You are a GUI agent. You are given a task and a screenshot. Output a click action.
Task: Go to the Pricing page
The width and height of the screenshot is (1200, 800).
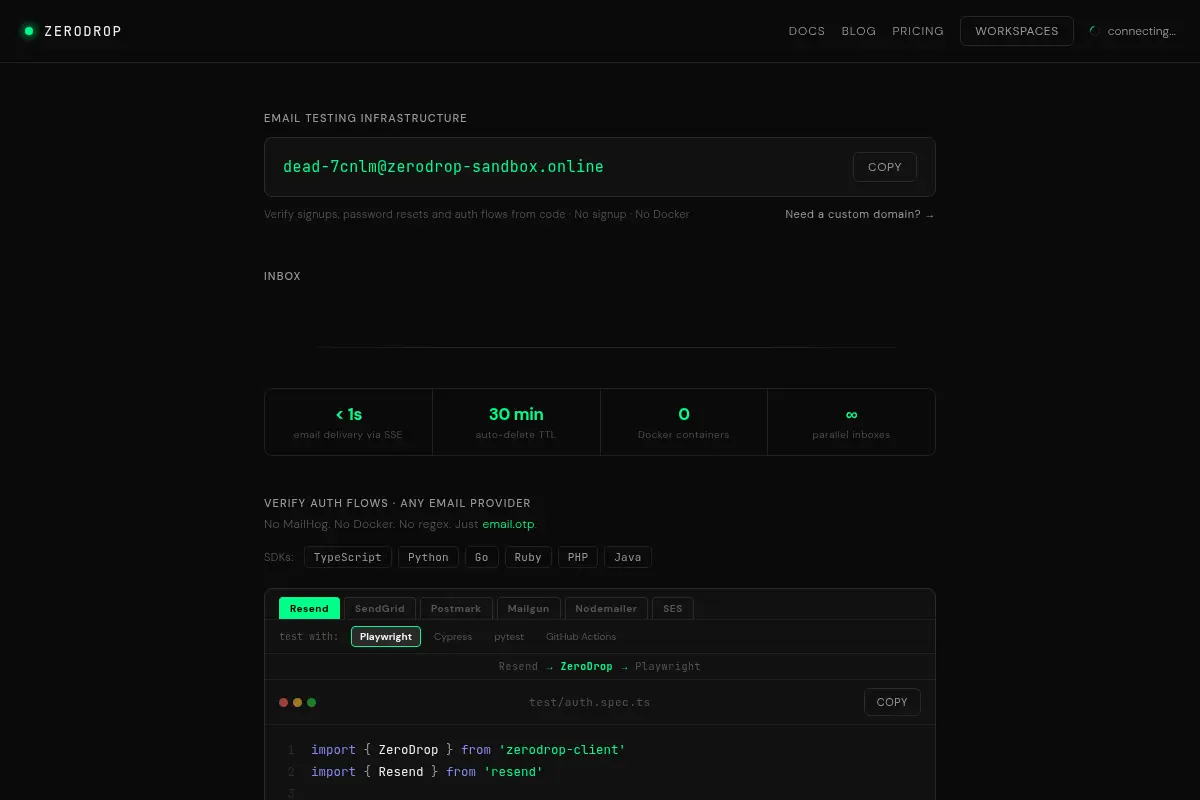pos(918,31)
